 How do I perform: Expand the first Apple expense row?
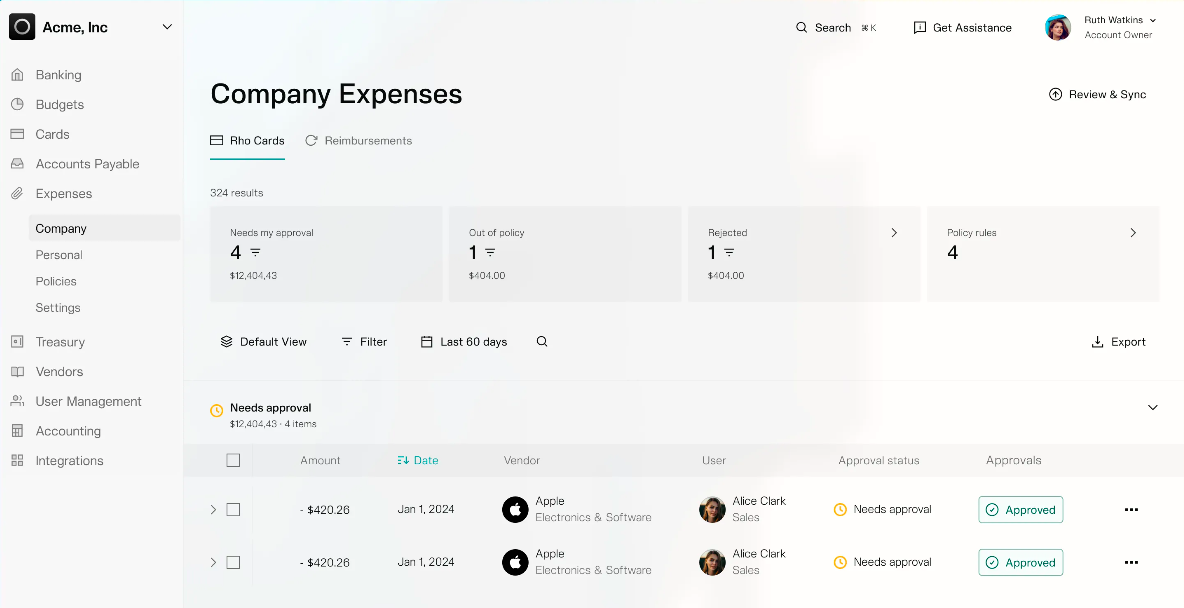click(213, 510)
